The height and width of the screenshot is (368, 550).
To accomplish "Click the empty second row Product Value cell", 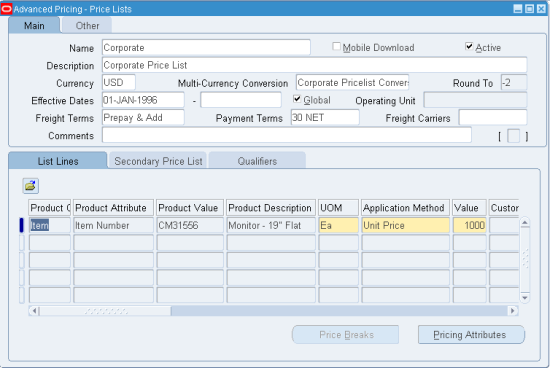I will [x=190, y=242].
